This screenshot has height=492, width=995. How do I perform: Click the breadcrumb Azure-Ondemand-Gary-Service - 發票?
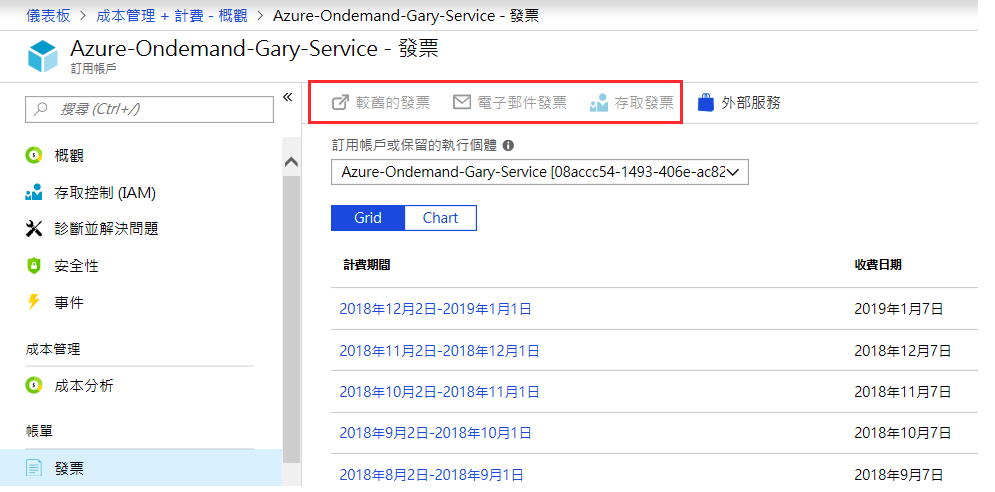tap(406, 15)
